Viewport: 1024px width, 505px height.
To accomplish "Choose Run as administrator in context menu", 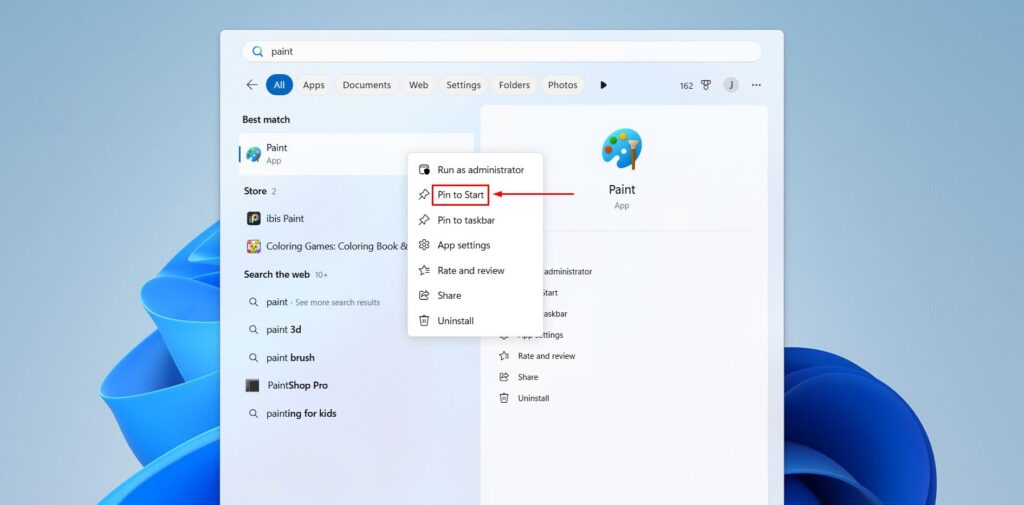I will (x=475, y=170).
